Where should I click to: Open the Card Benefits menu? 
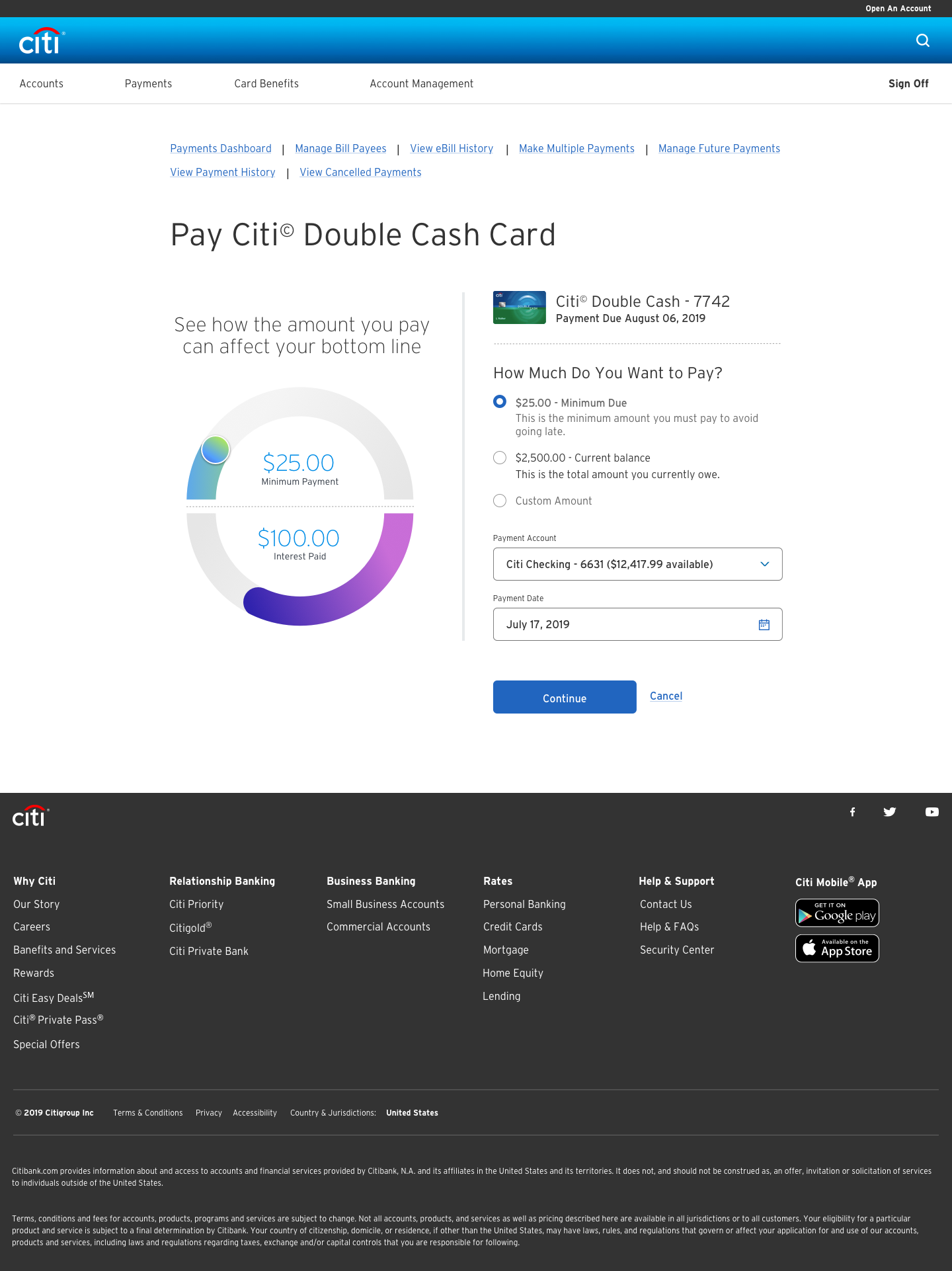point(266,83)
